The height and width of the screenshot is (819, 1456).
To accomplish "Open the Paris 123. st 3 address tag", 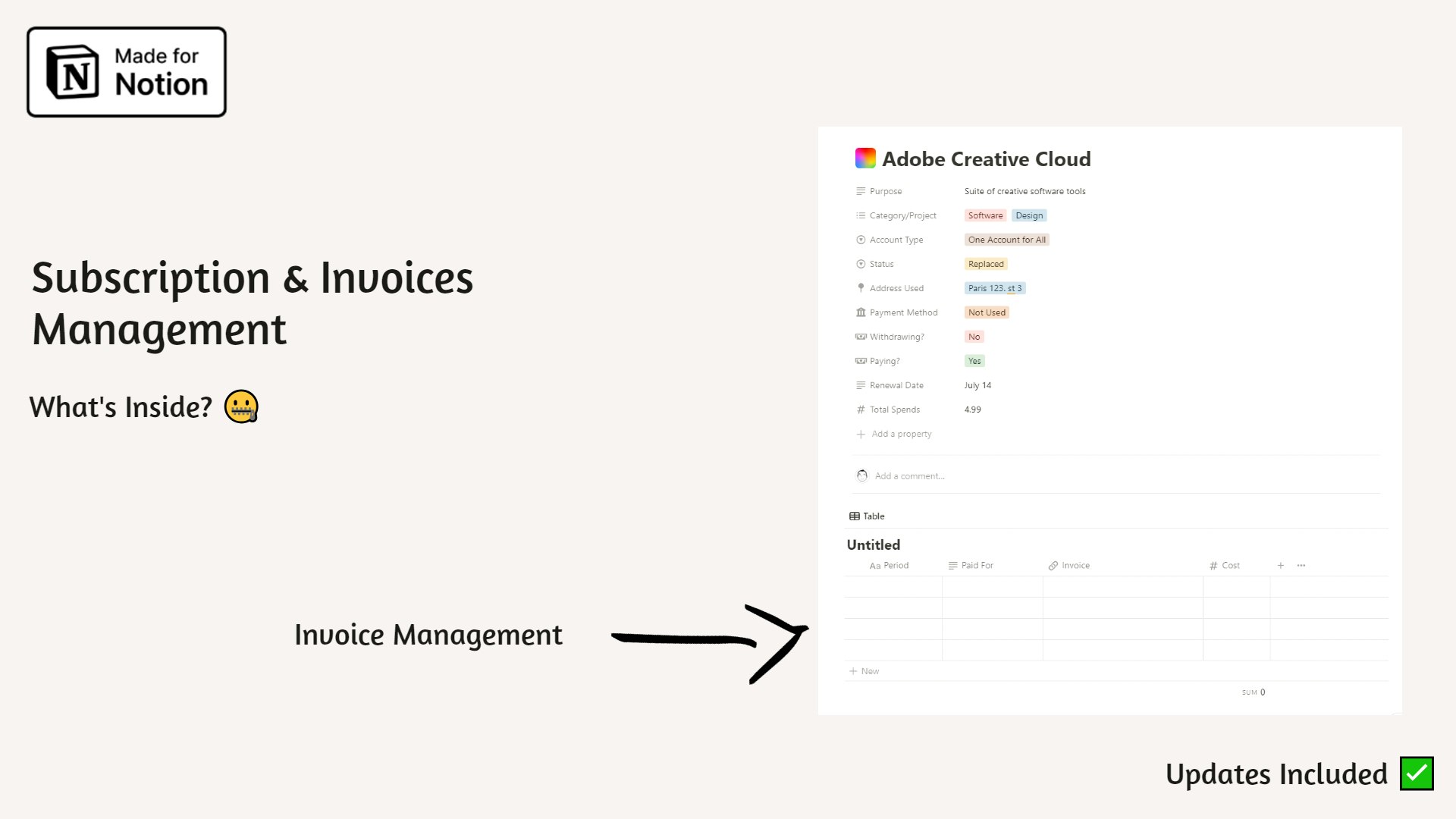I will click(x=995, y=288).
